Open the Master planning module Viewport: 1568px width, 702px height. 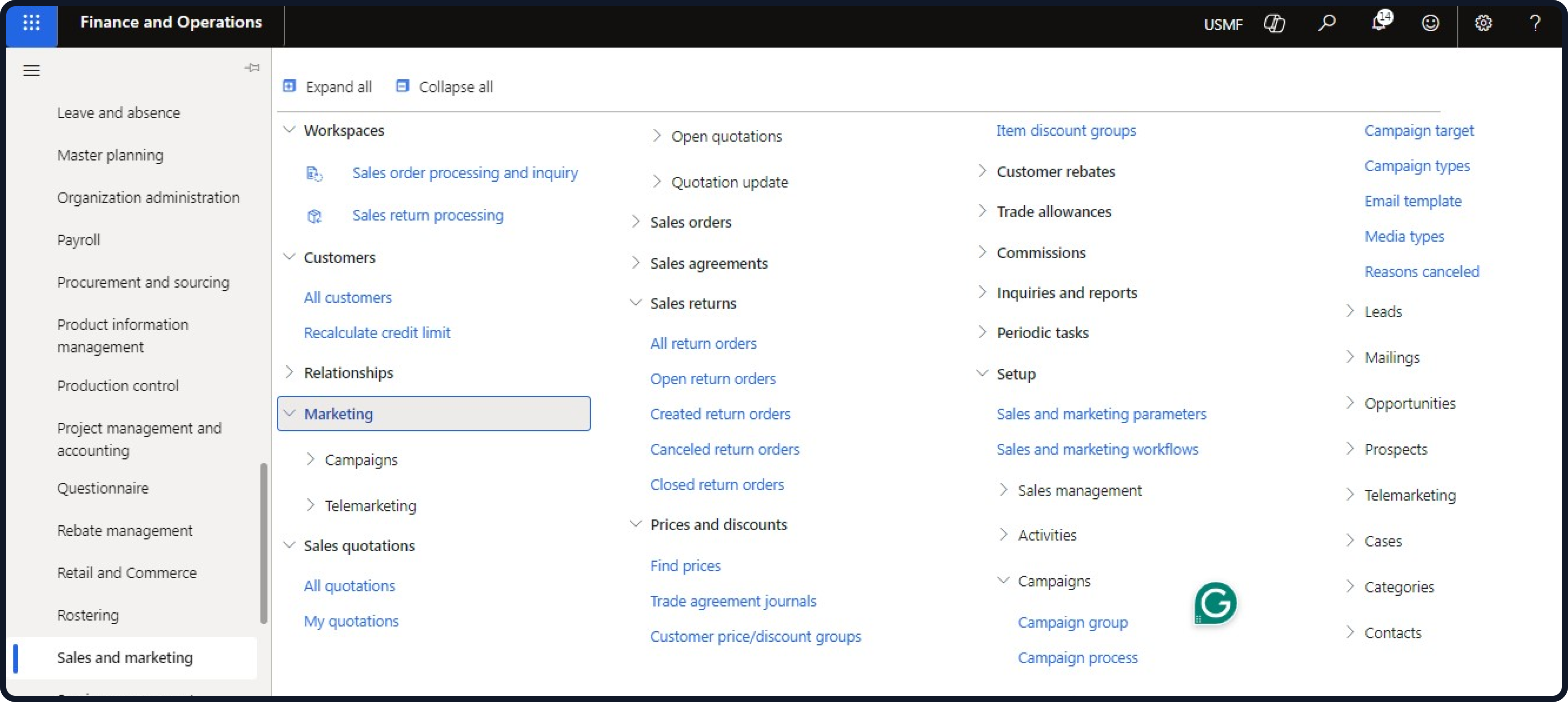110,155
